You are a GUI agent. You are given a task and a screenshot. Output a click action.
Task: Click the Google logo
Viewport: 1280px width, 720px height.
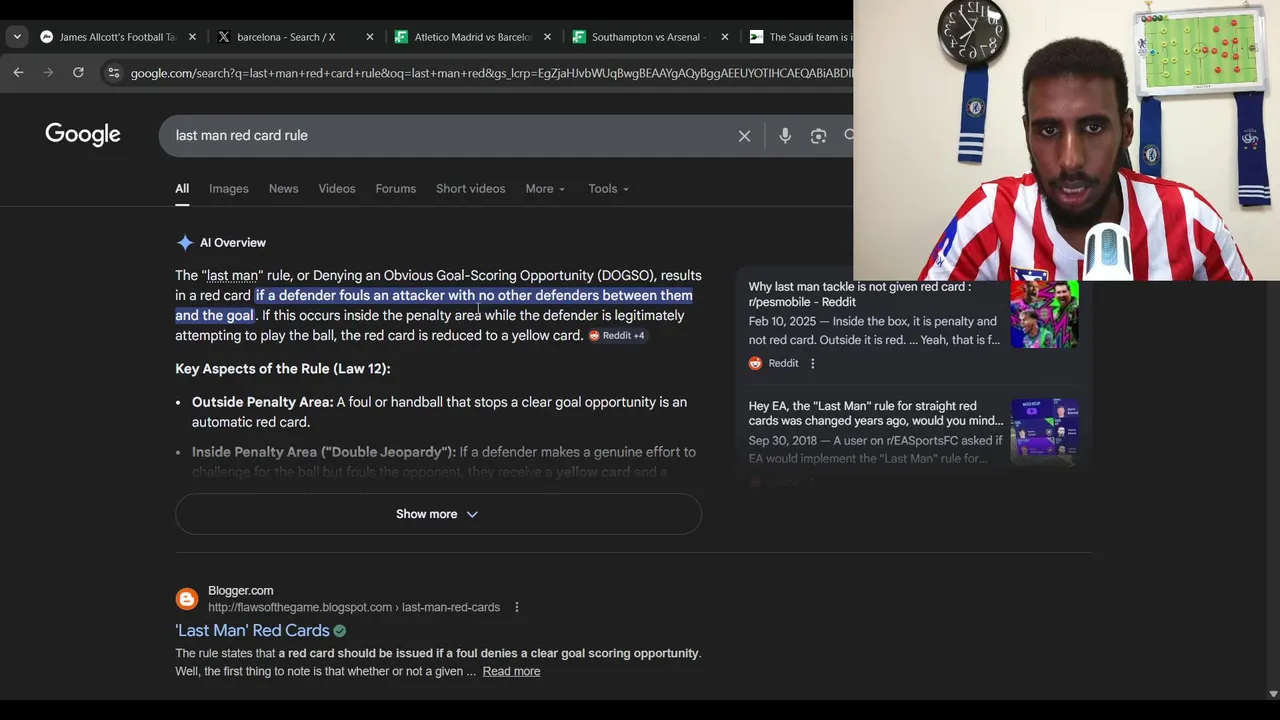pos(83,134)
